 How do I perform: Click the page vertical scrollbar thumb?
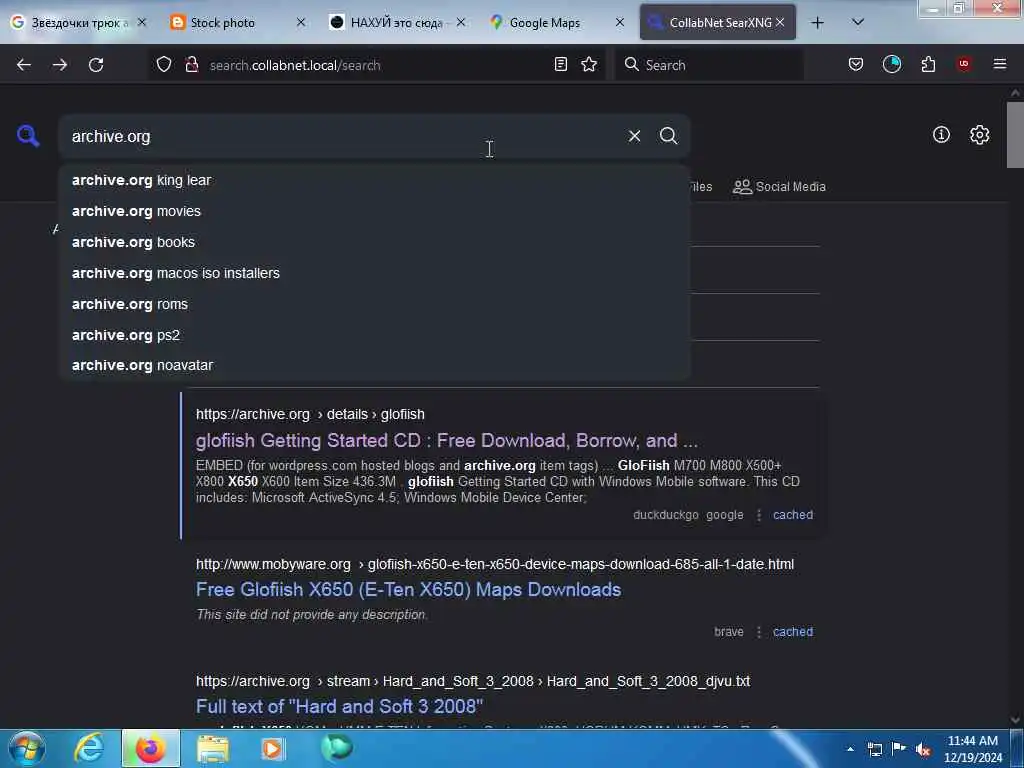1015,135
